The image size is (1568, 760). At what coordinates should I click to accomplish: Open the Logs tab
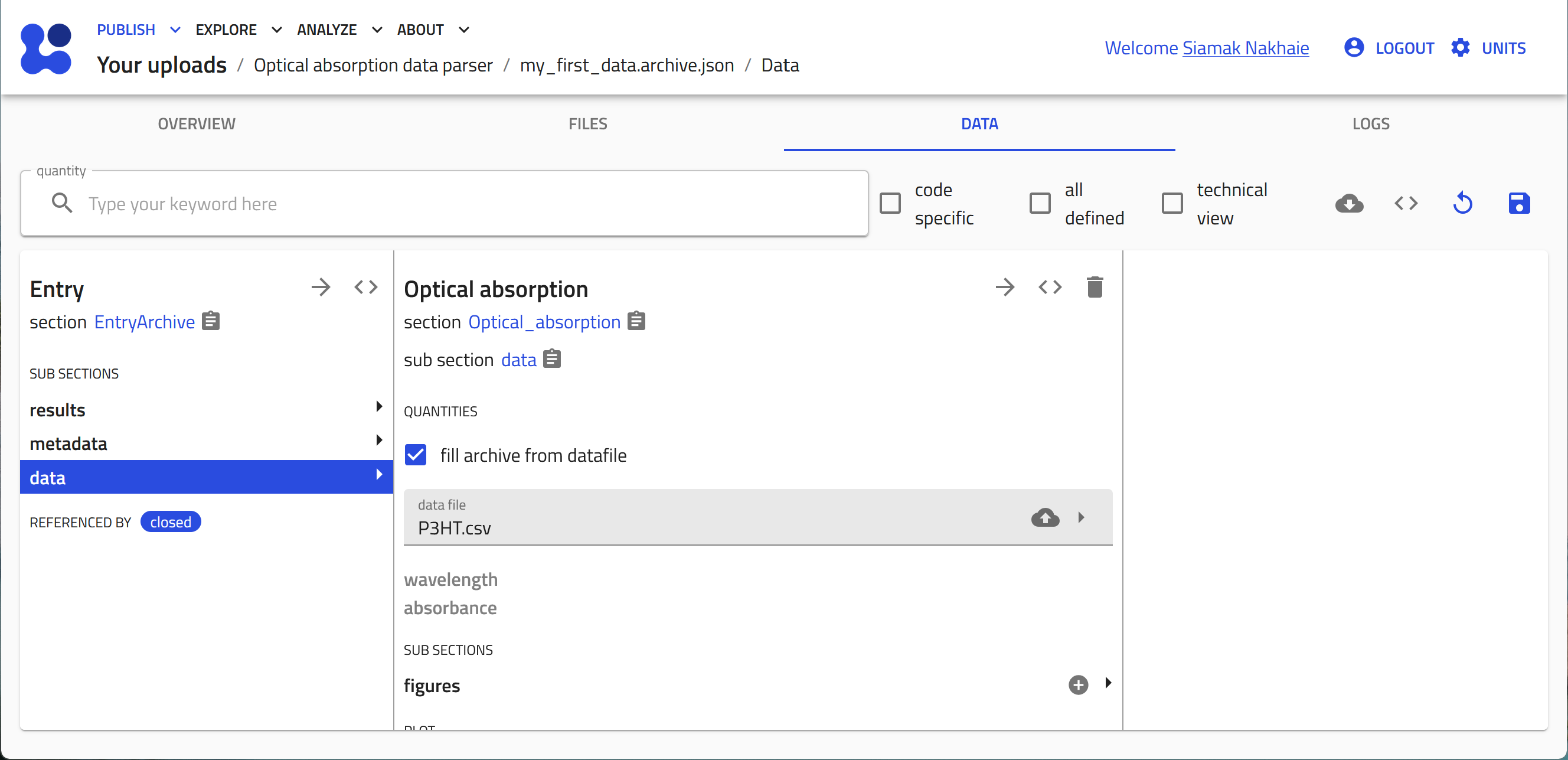1370,123
